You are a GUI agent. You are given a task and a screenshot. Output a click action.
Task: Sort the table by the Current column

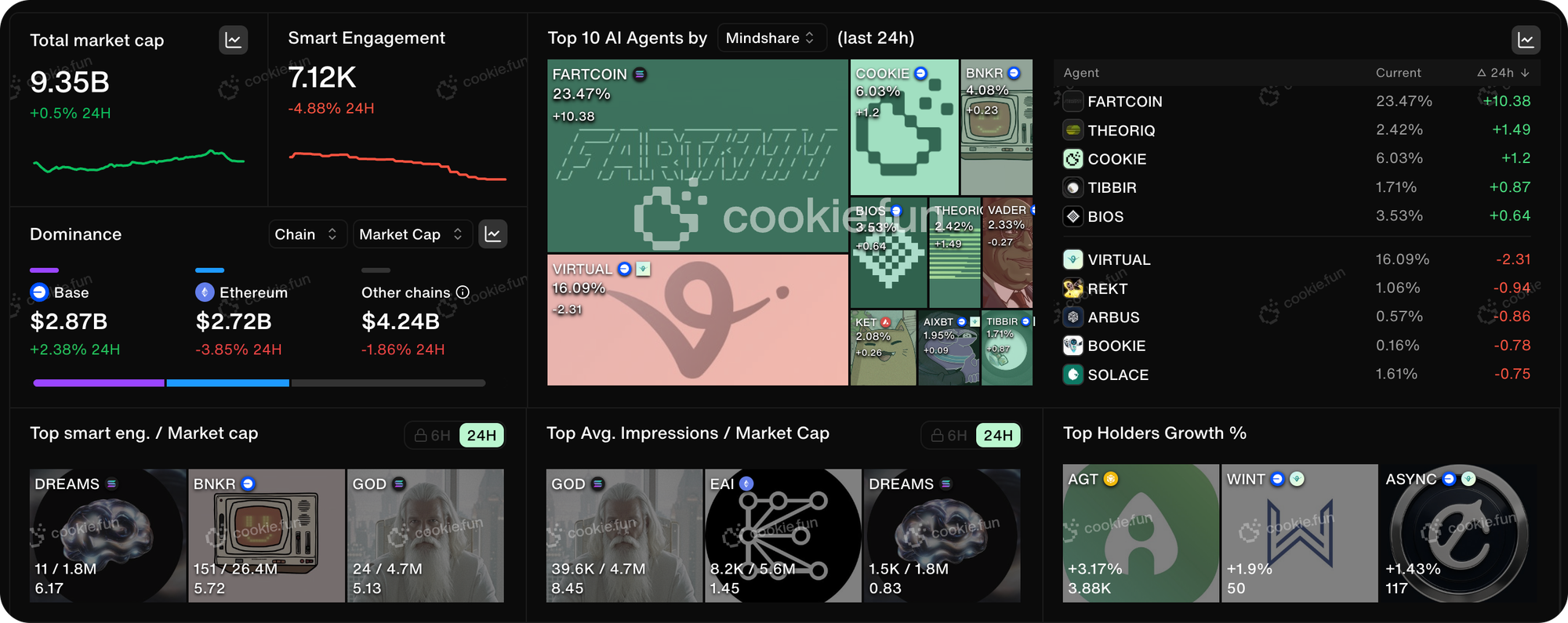point(1398,73)
